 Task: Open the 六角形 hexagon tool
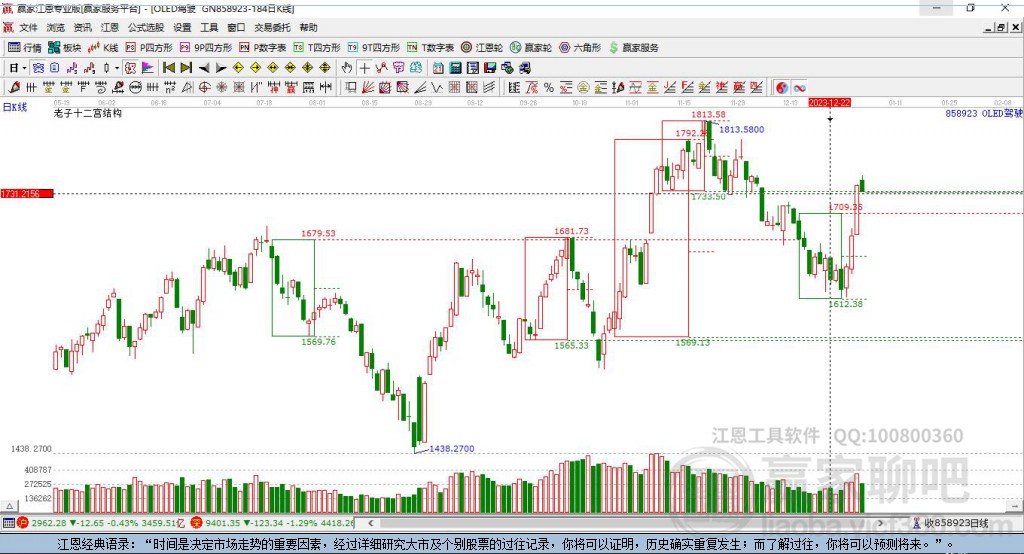click(x=580, y=48)
